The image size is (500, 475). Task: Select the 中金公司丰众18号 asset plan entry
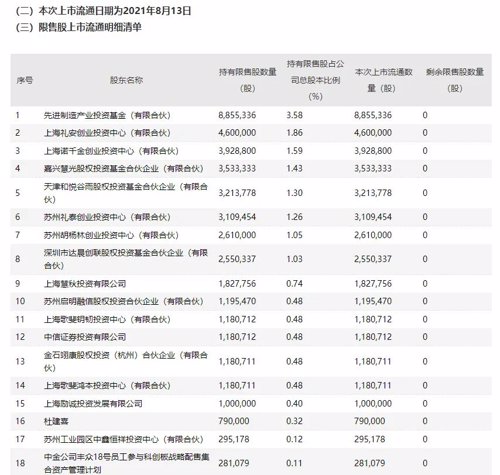[126, 463]
